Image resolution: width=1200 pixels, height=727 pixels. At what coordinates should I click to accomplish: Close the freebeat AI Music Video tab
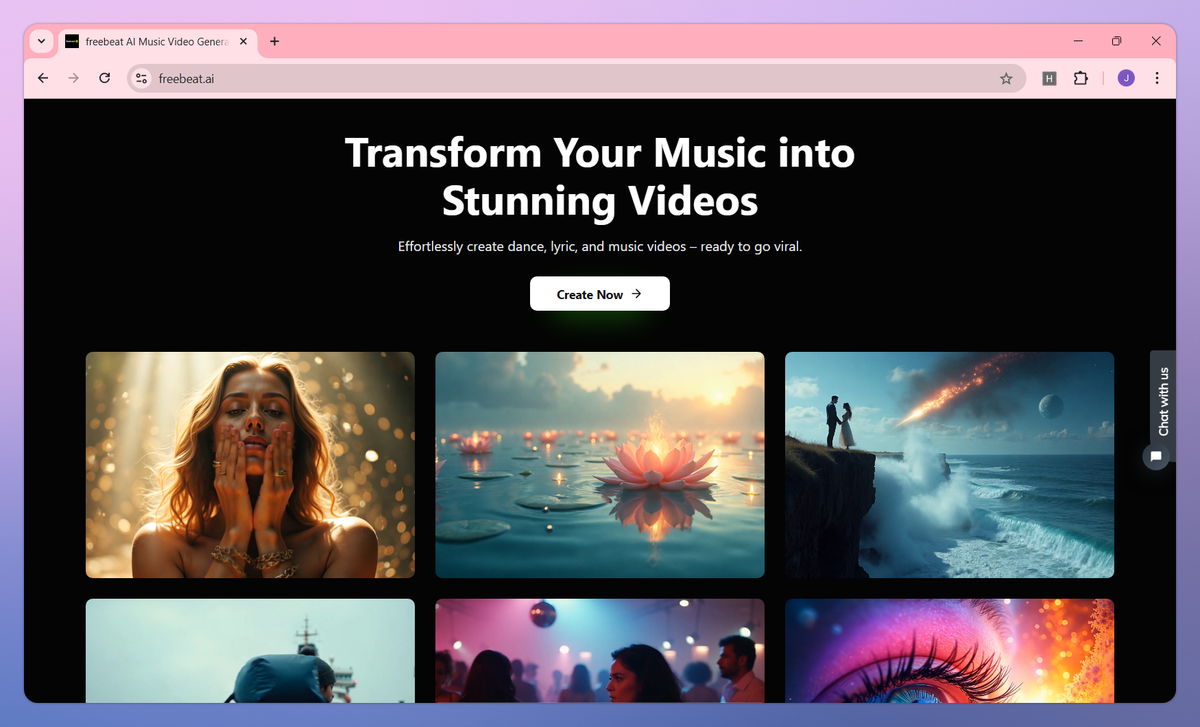pyautogui.click(x=243, y=41)
